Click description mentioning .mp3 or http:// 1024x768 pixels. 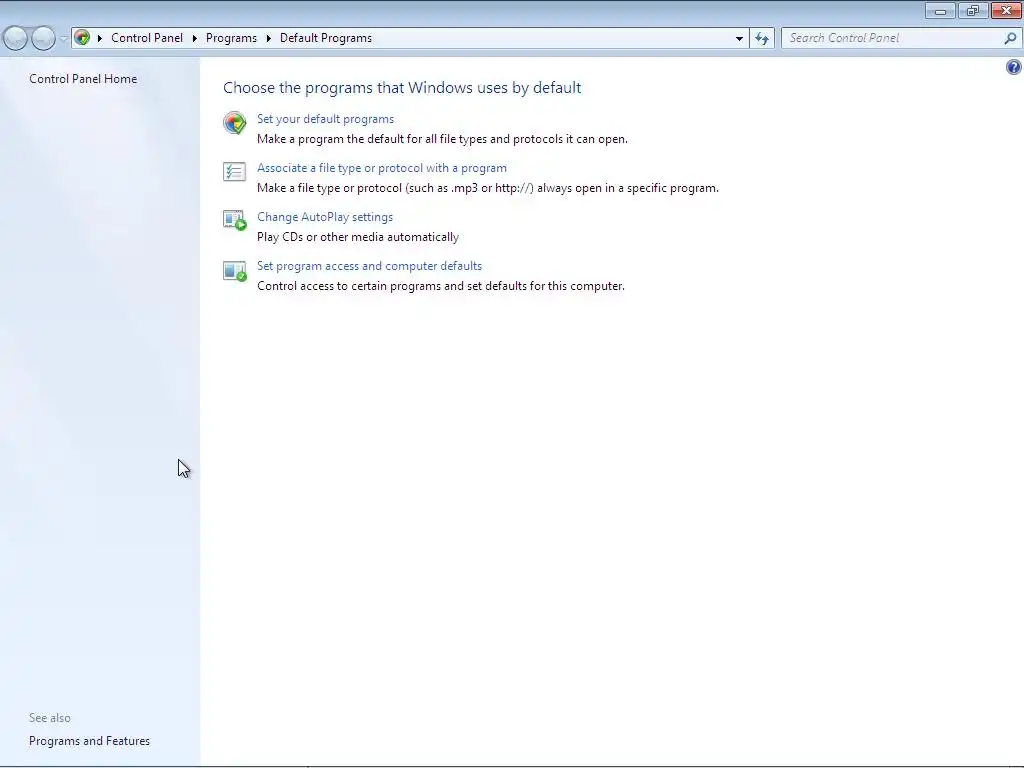pyautogui.click(x=488, y=188)
